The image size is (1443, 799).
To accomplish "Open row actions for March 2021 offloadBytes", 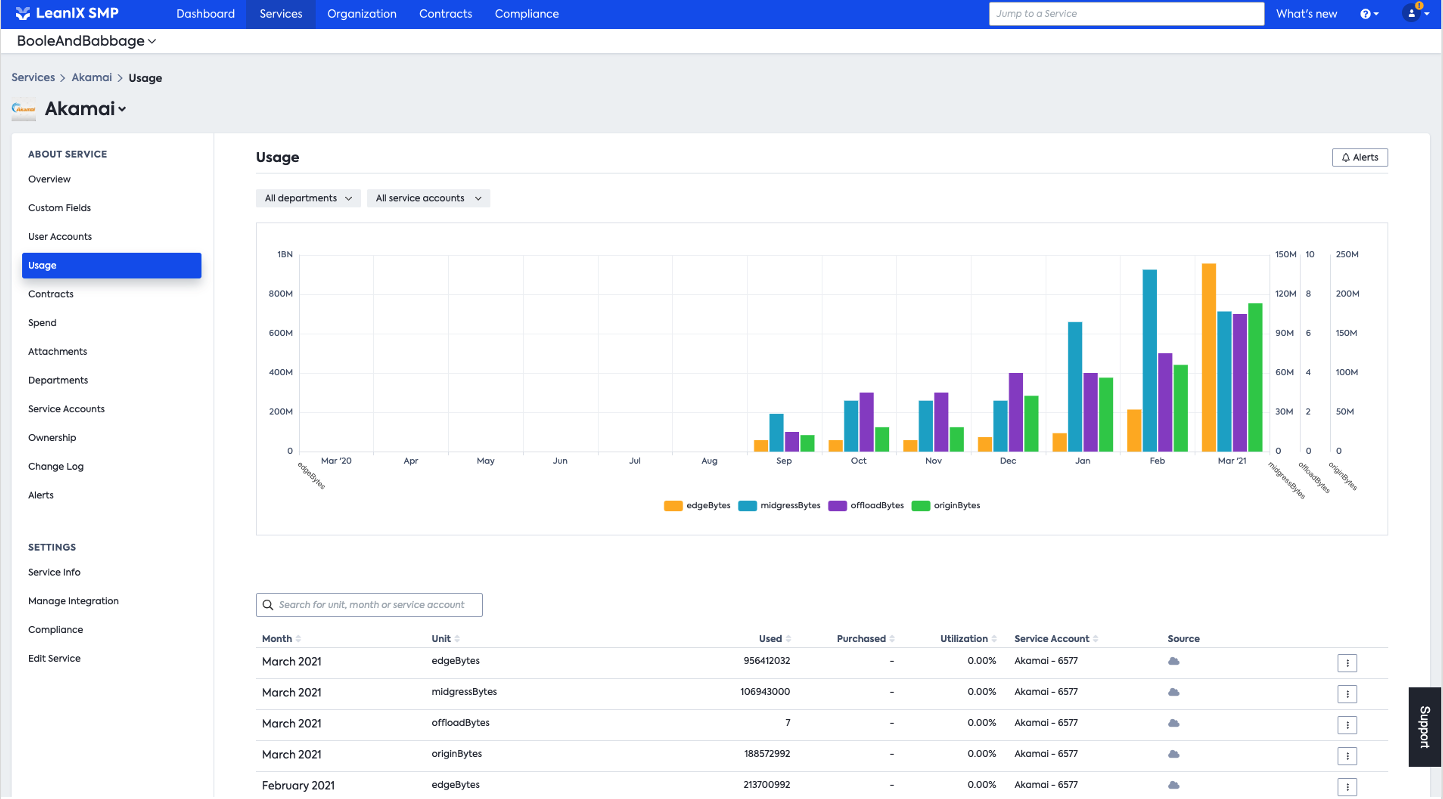I will [1347, 725].
